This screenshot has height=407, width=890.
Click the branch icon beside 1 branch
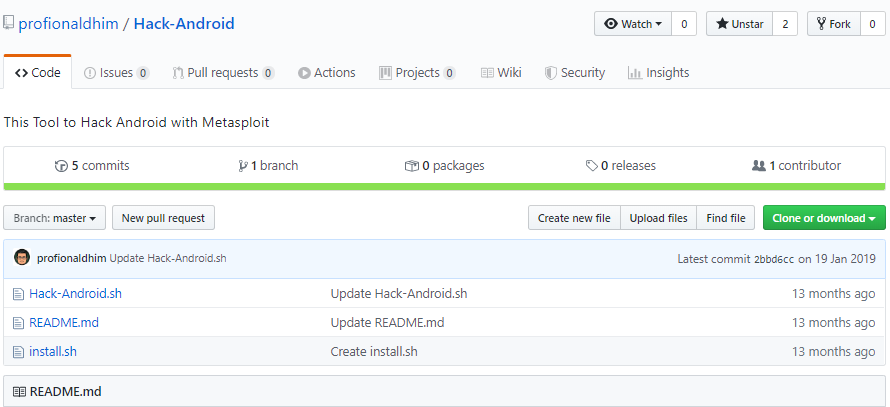(x=244, y=166)
